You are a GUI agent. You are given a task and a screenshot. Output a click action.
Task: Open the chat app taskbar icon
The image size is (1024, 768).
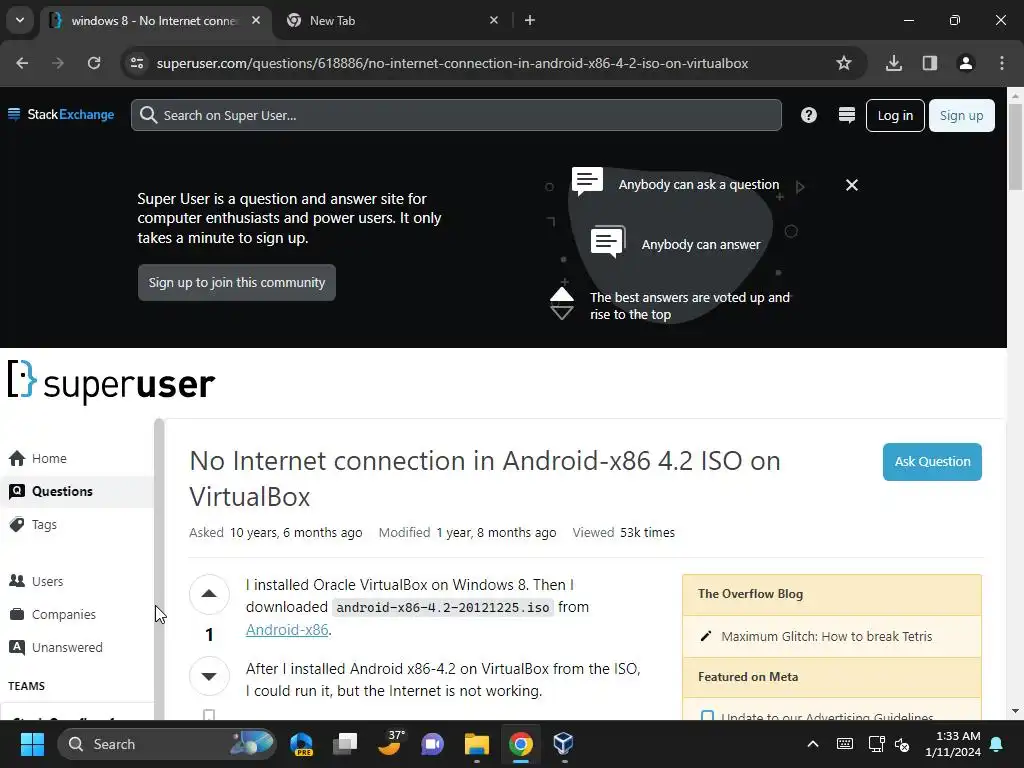pos(432,744)
